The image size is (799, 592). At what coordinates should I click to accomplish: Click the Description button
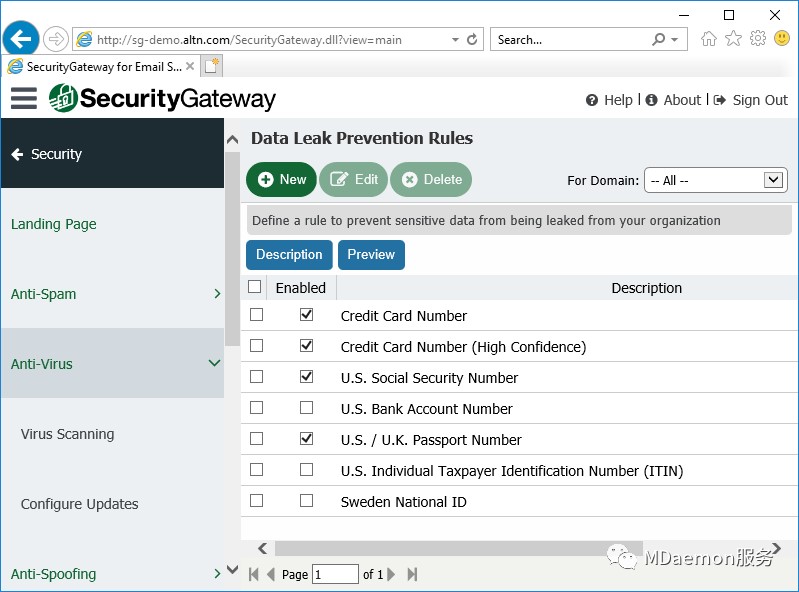point(289,255)
